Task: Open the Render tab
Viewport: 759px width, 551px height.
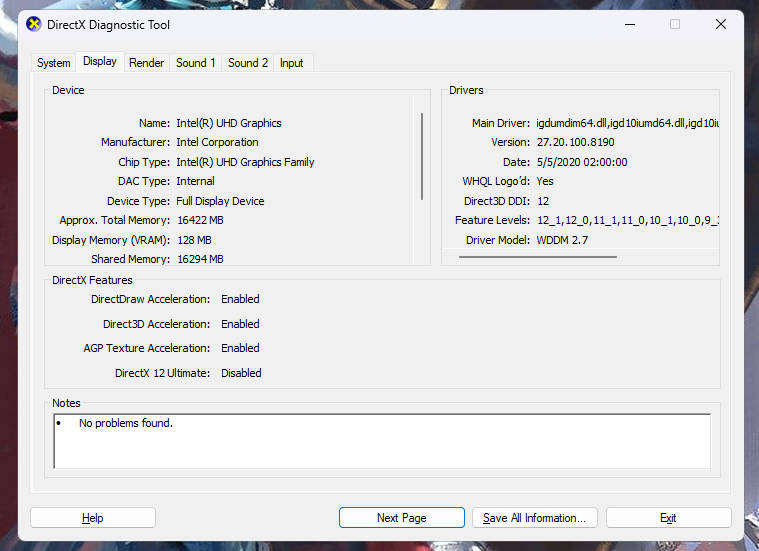Action: tap(146, 63)
